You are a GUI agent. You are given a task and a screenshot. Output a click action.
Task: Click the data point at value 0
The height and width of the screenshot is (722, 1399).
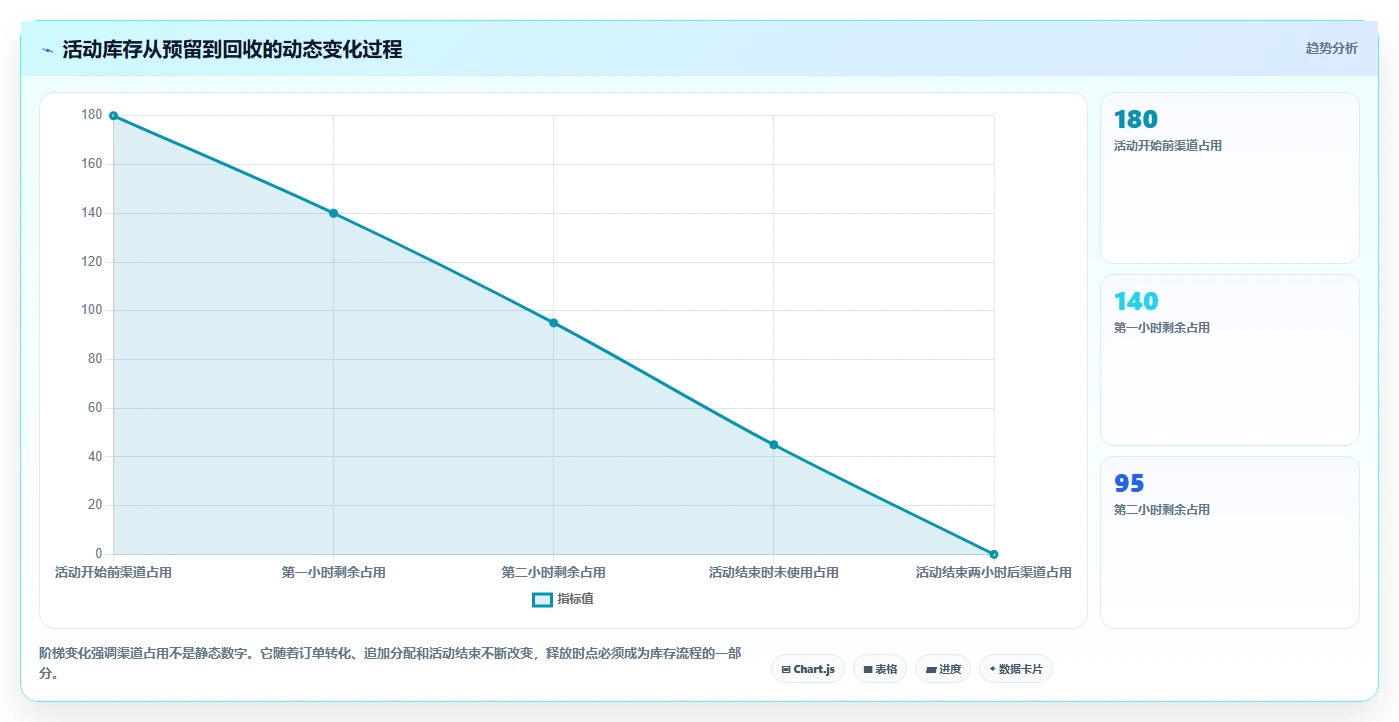[x=994, y=554]
